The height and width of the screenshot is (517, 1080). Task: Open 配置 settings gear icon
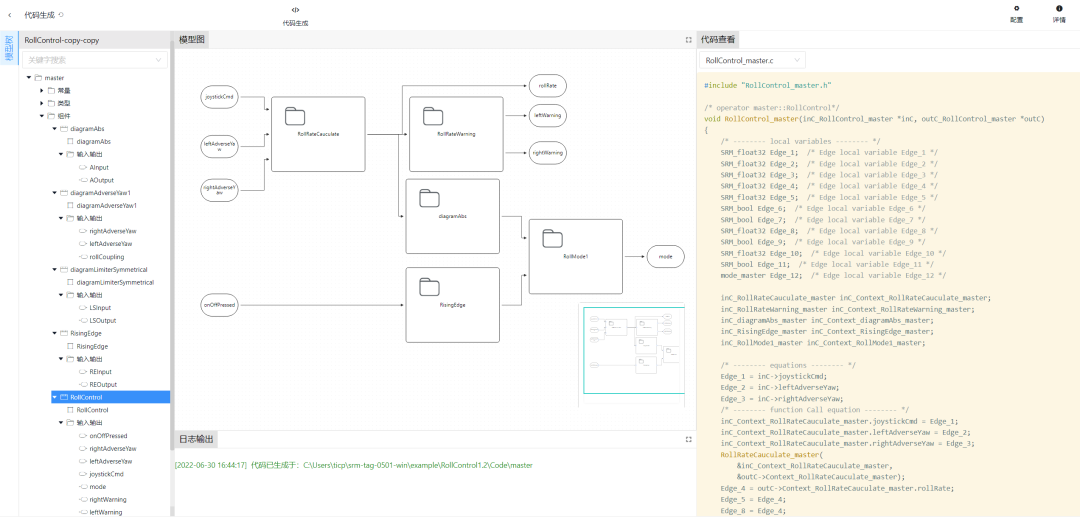[1016, 9]
